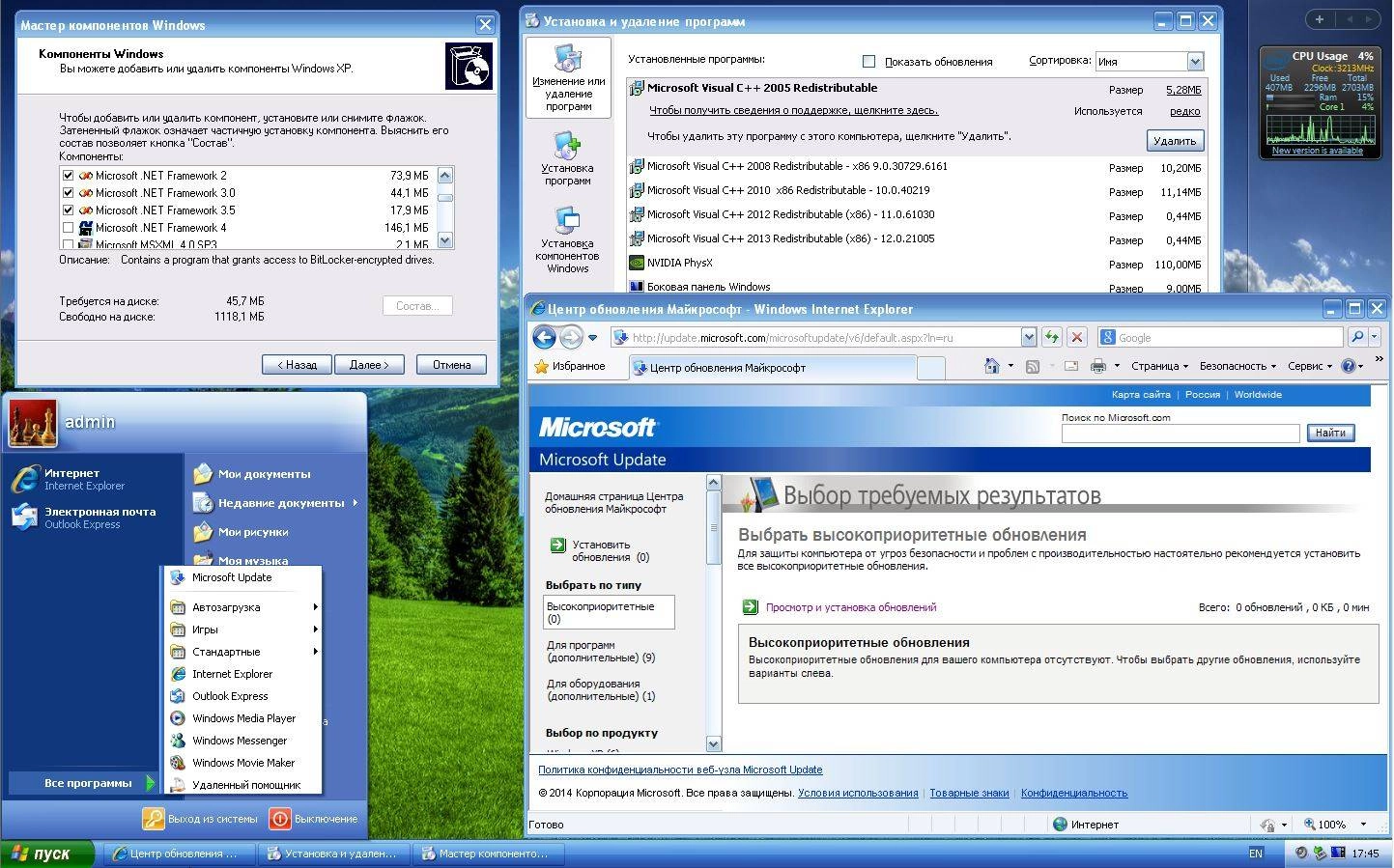Open IE Help question mark icon
This screenshot has width=1394, height=868.
pyautogui.click(x=1349, y=366)
